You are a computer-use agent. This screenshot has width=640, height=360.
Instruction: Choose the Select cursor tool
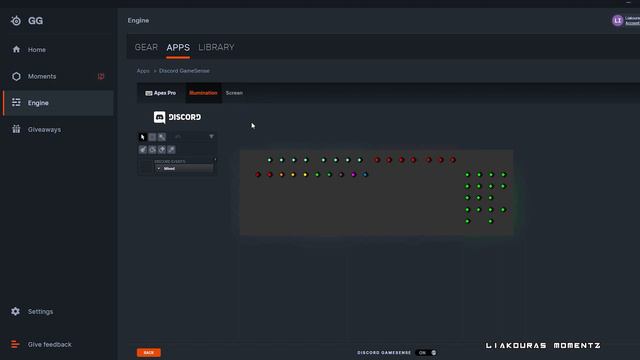(x=142, y=137)
